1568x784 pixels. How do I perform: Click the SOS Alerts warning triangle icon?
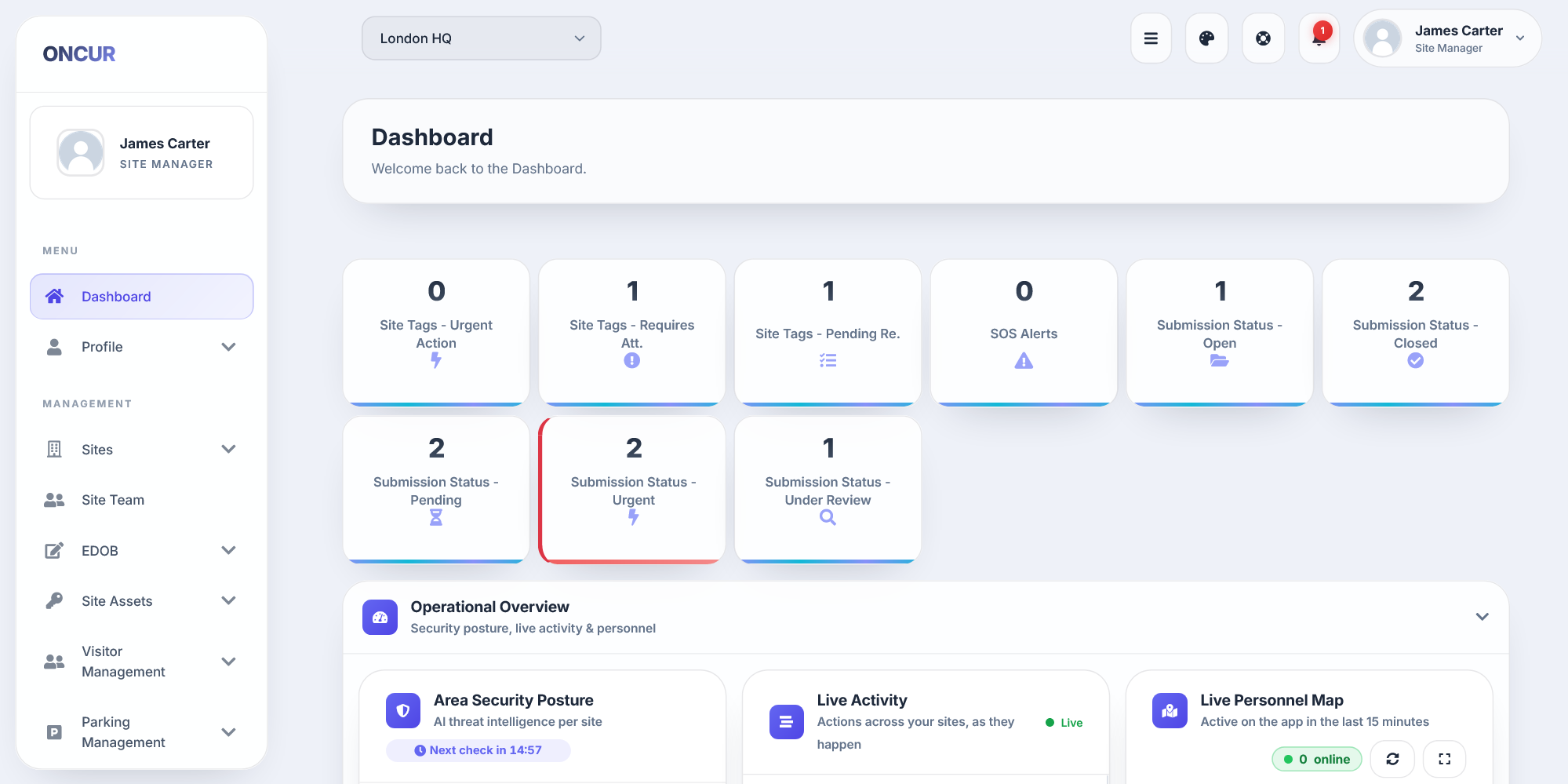pyautogui.click(x=1024, y=361)
